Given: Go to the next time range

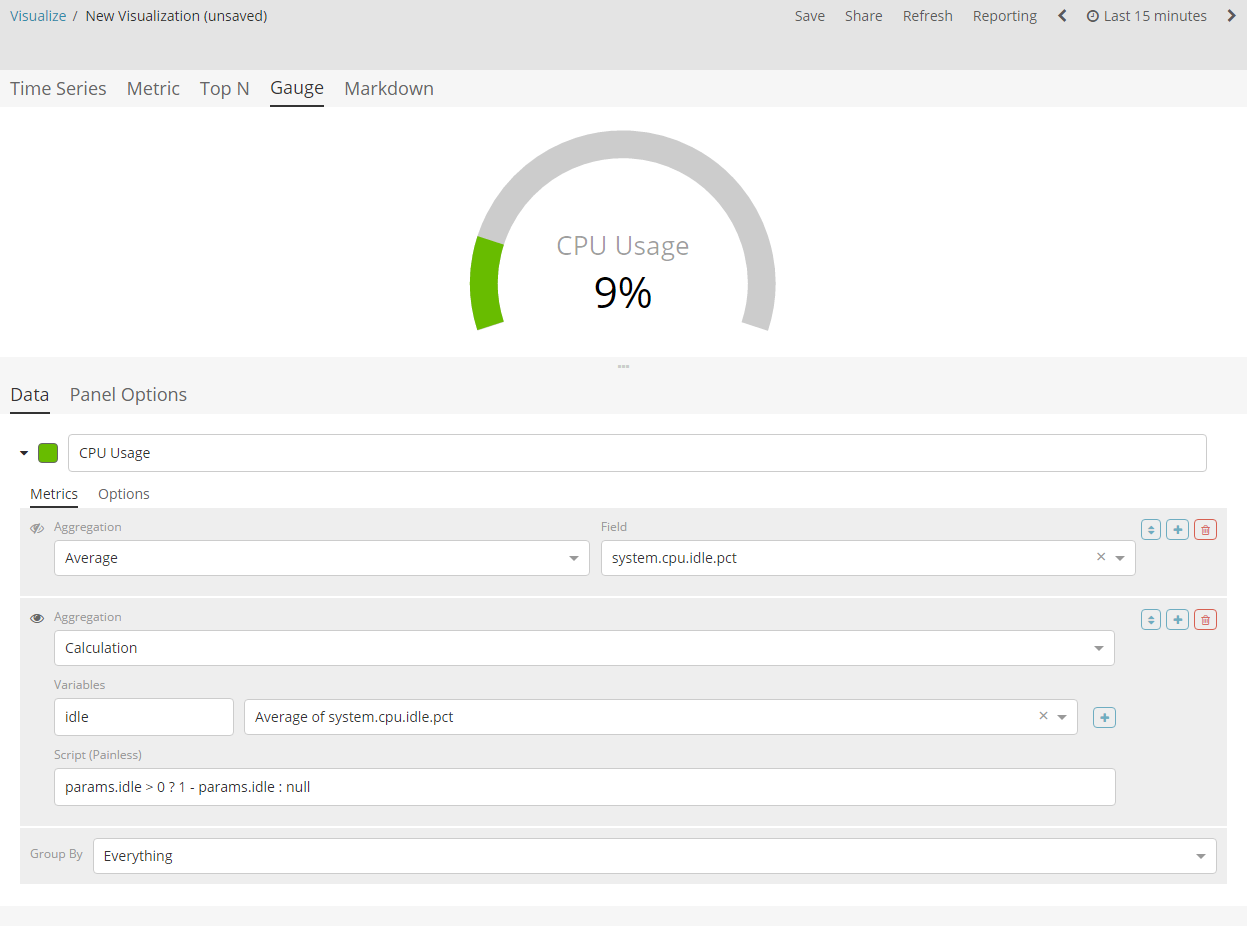Looking at the screenshot, I should [x=1232, y=16].
